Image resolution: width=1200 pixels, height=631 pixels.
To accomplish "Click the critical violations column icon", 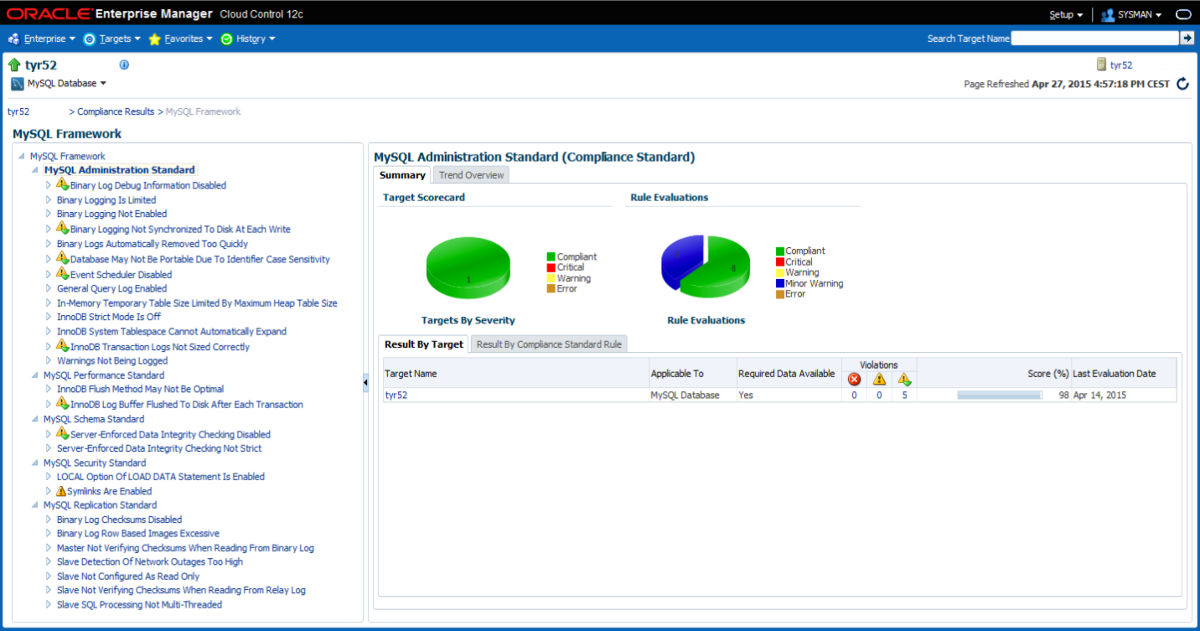I will pyautogui.click(x=854, y=379).
